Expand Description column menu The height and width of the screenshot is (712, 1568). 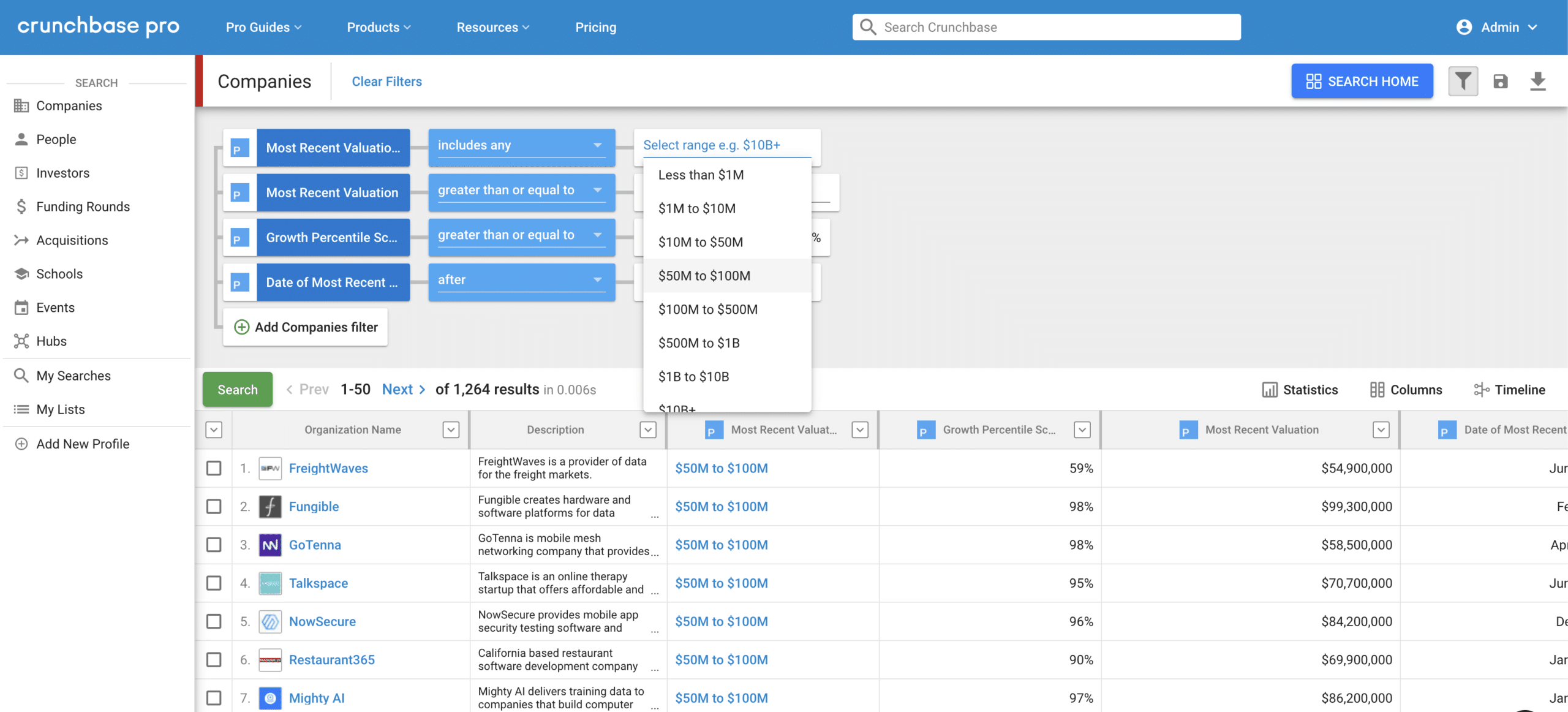(x=648, y=430)
